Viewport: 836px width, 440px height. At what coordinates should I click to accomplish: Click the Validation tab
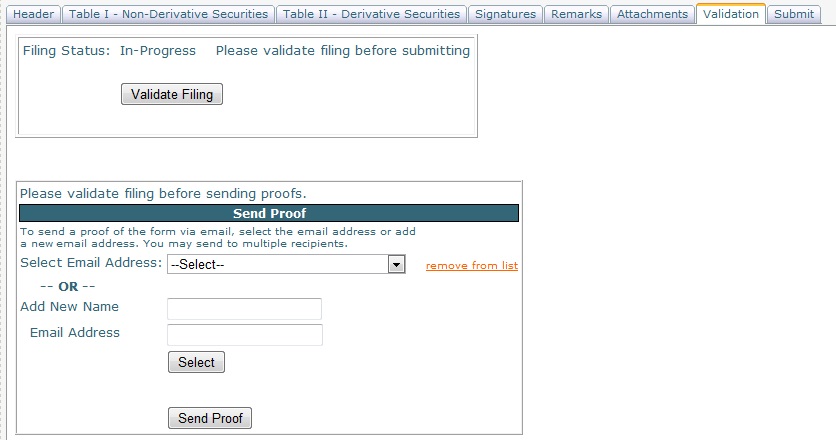(730, 14)
